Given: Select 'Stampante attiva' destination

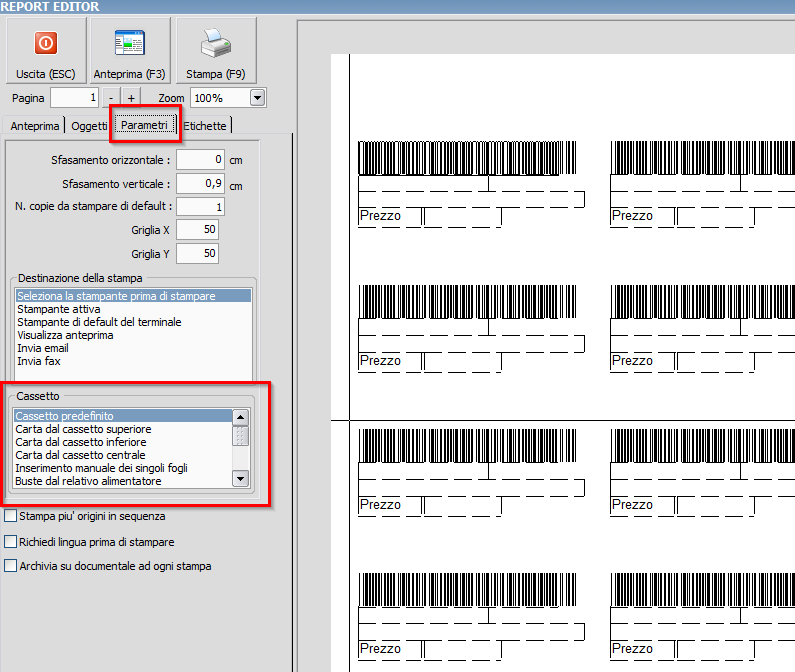Looking at the screenshot, I should pos(133,309).
